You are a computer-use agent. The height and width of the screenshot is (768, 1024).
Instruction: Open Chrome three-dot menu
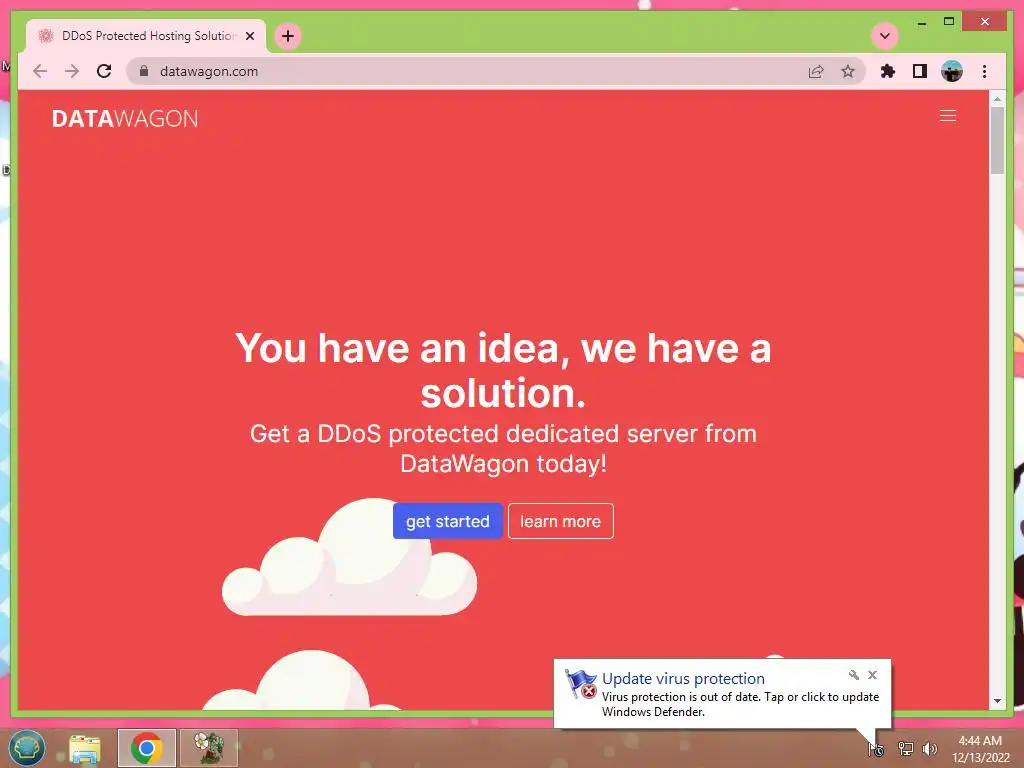point(984,71)
